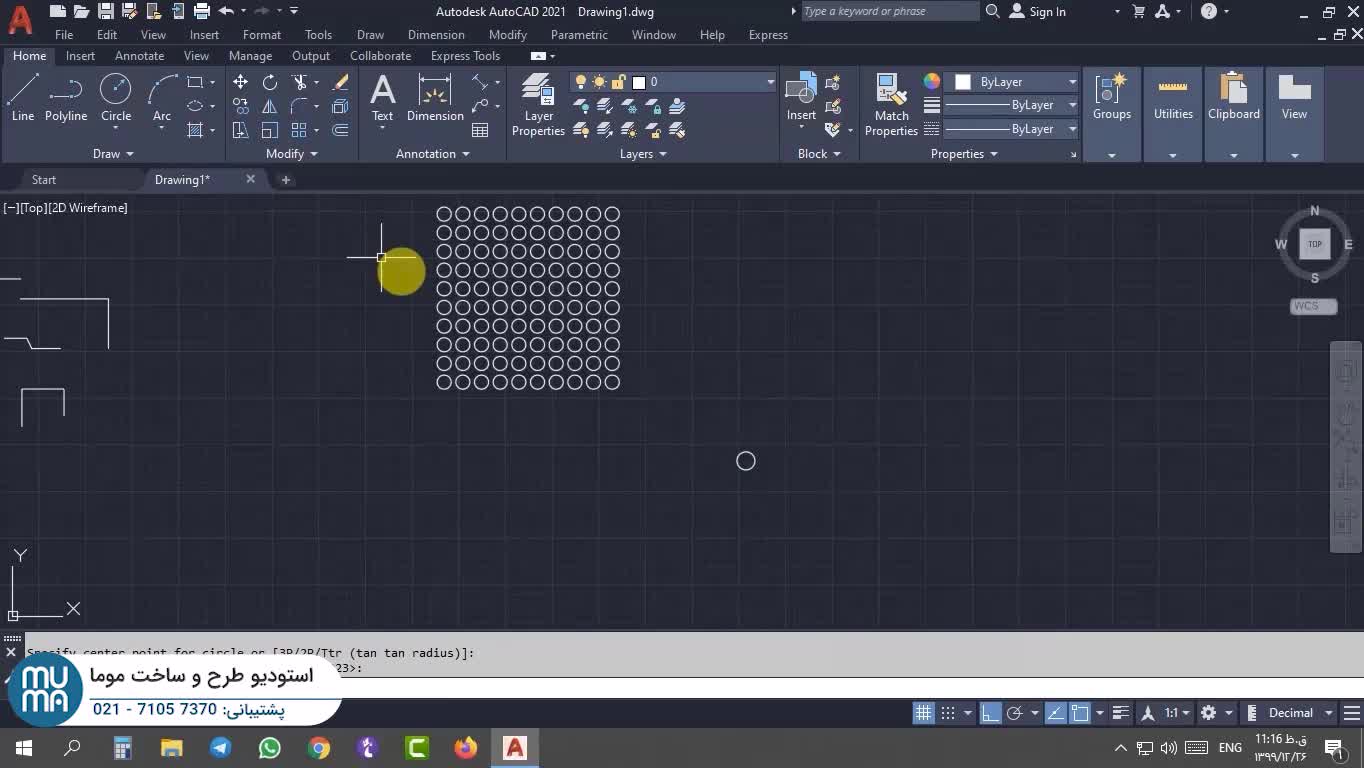Click the Match Properties tool
This screenshot has width=1364, height=768.
point(890,104)
